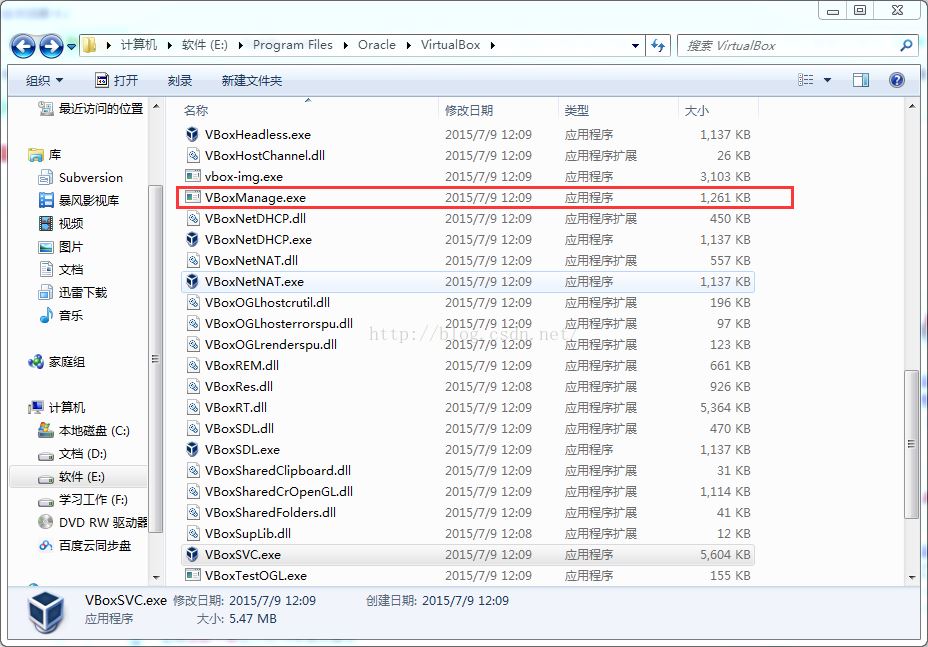The image size is (928, 647).
Task: Select the VBoxRT.dll file name
Action: coord(236,407)
